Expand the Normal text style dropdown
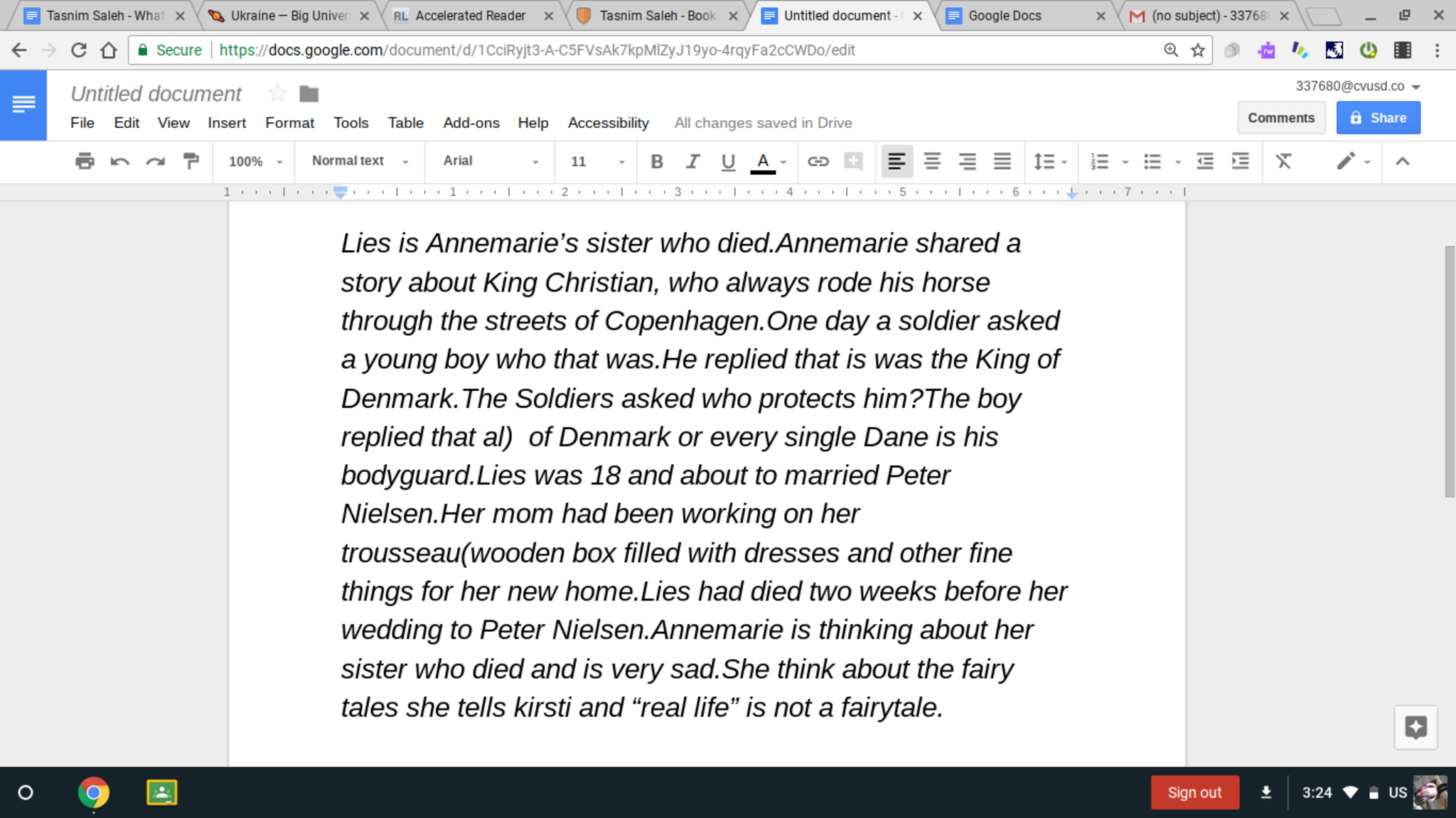 [360, 161]
